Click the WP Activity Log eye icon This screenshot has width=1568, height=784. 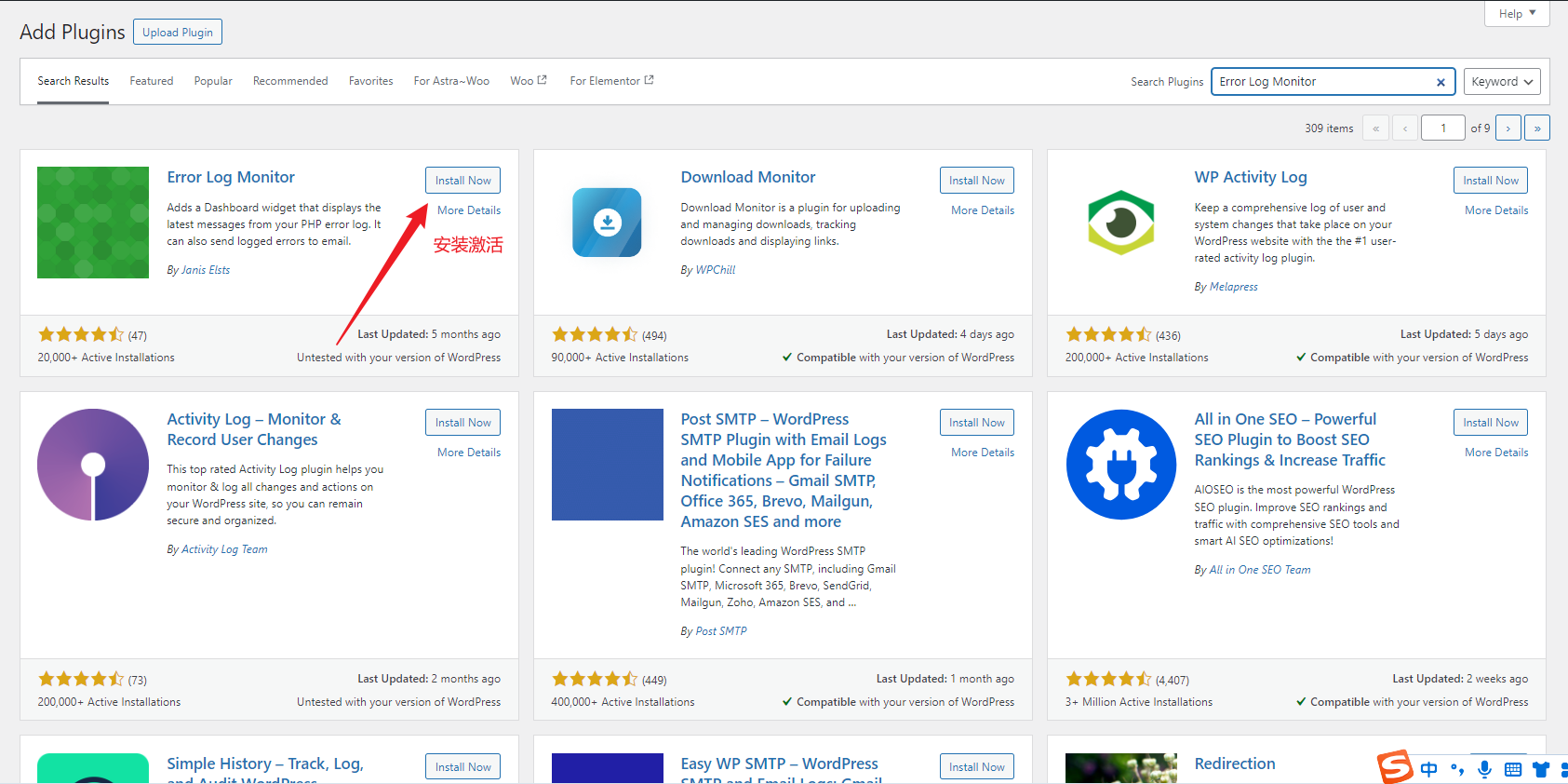coord(1120,223)
